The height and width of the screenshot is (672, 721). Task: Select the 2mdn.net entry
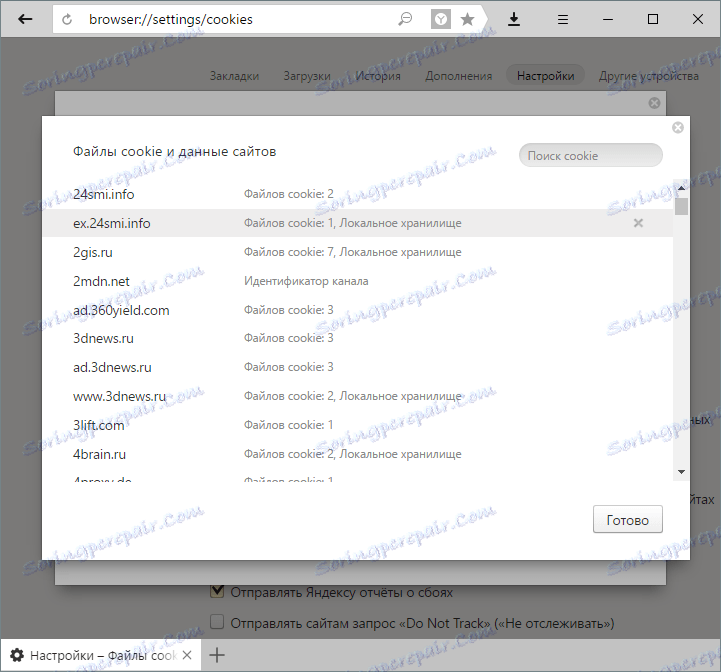[x=358, y=281]
